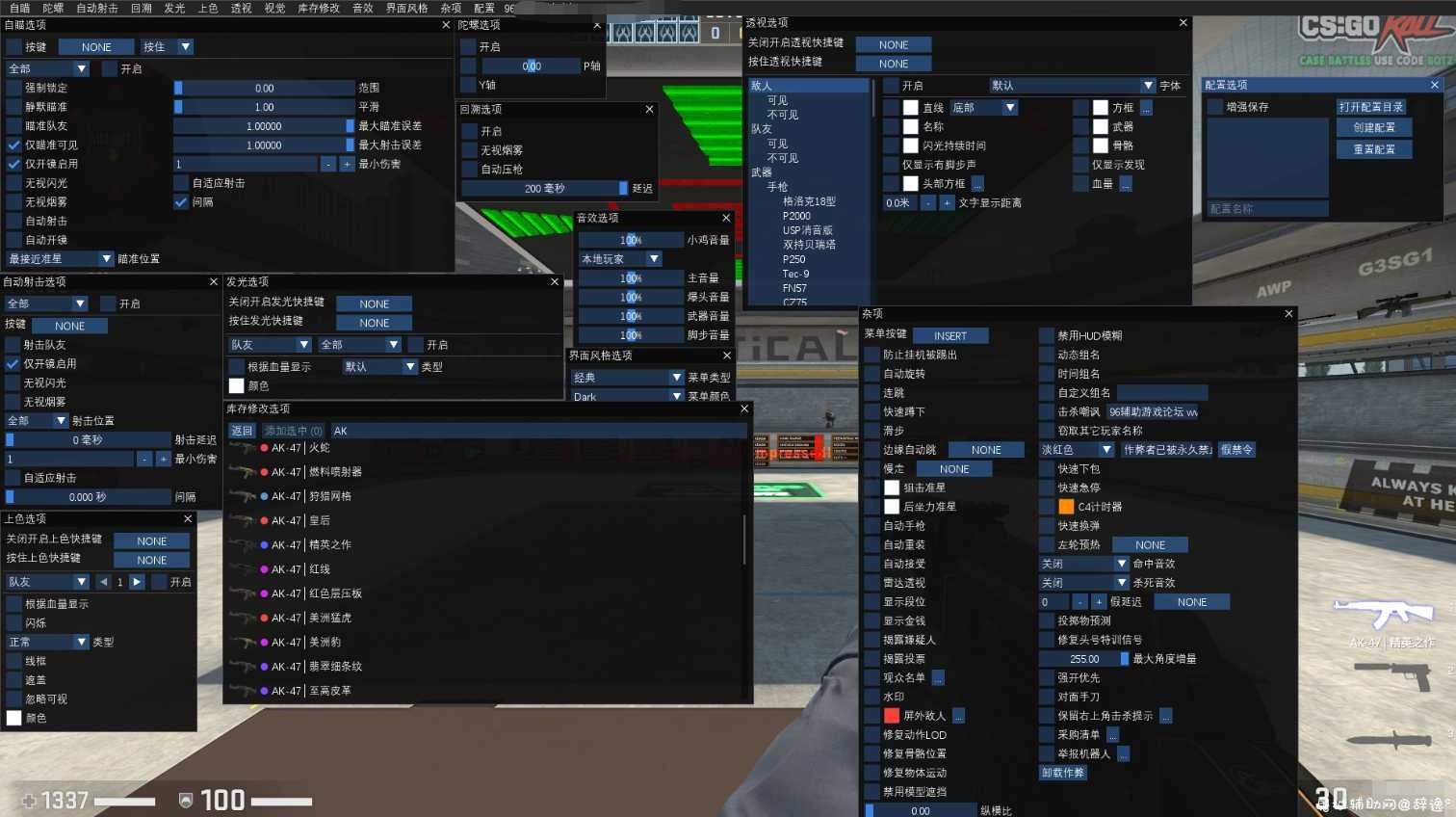Click the 返回 button in 库存修改选项
The image size is (1456, 817).
click(242, 431)
